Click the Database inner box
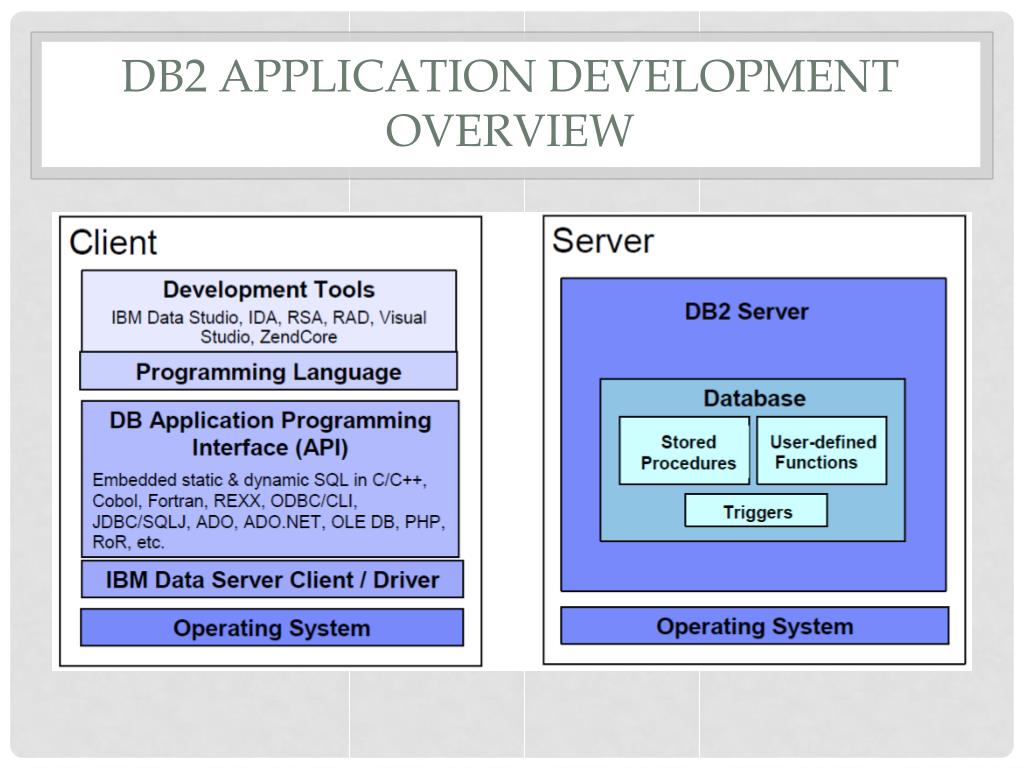 754,397
